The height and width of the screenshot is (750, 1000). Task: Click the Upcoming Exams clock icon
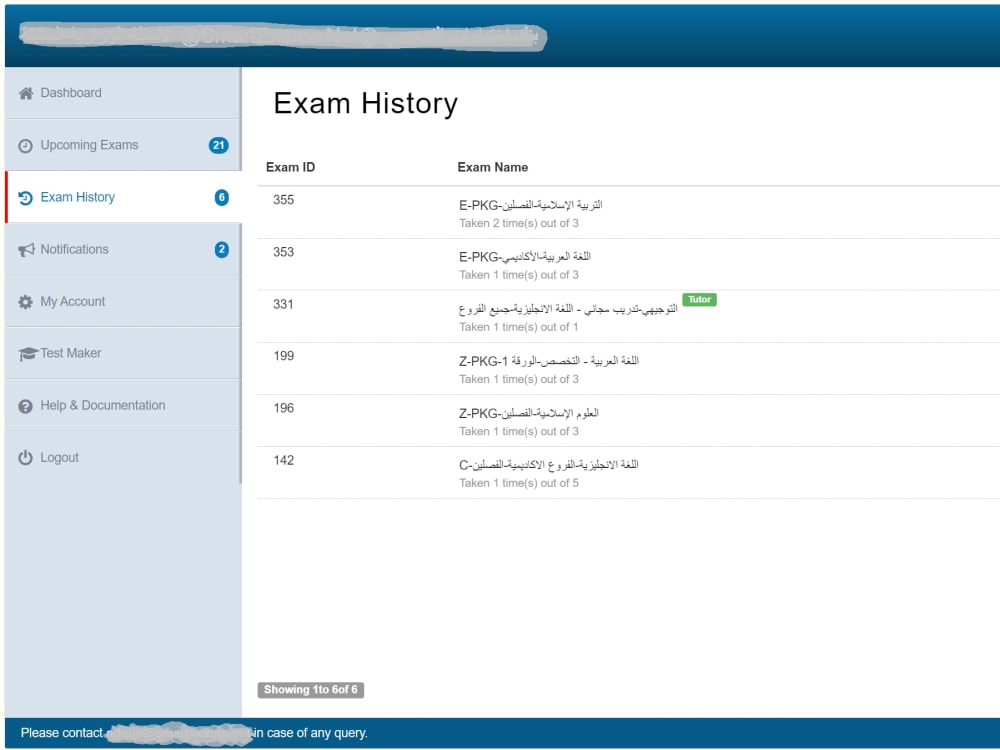tap(26, 145)
